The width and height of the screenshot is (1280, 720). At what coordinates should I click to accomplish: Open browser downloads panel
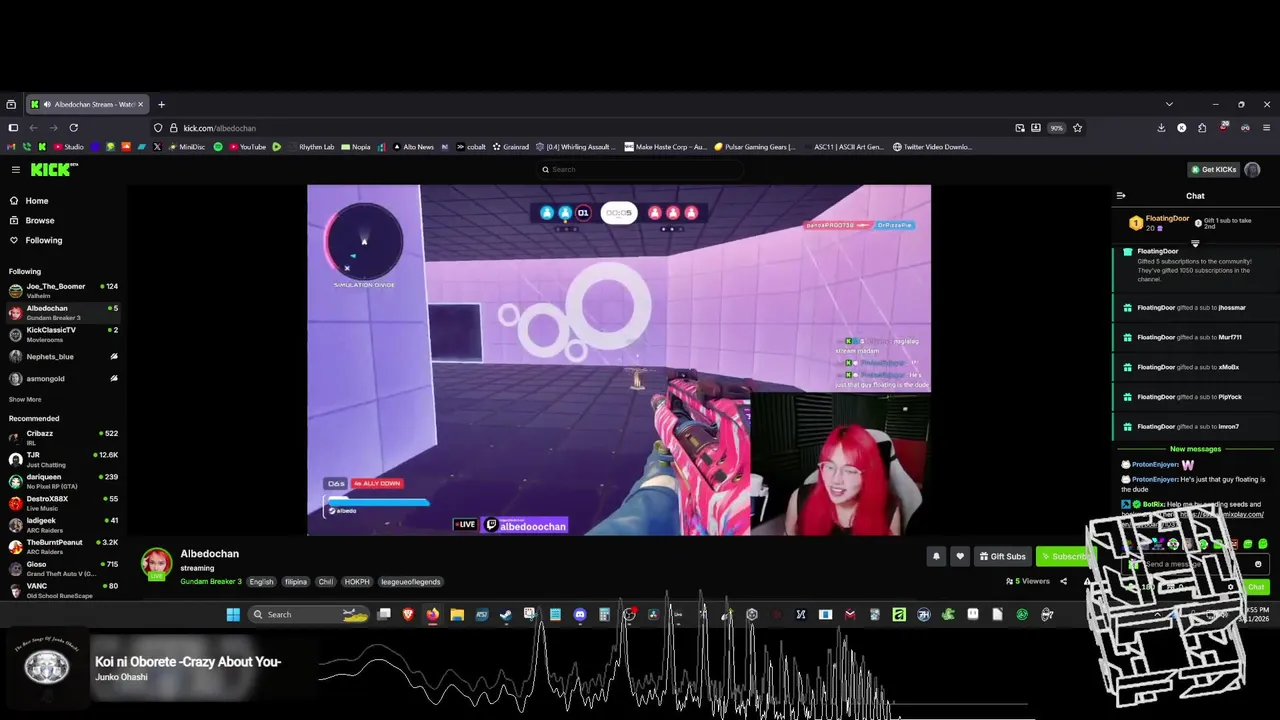click(x=1160, y=128)
